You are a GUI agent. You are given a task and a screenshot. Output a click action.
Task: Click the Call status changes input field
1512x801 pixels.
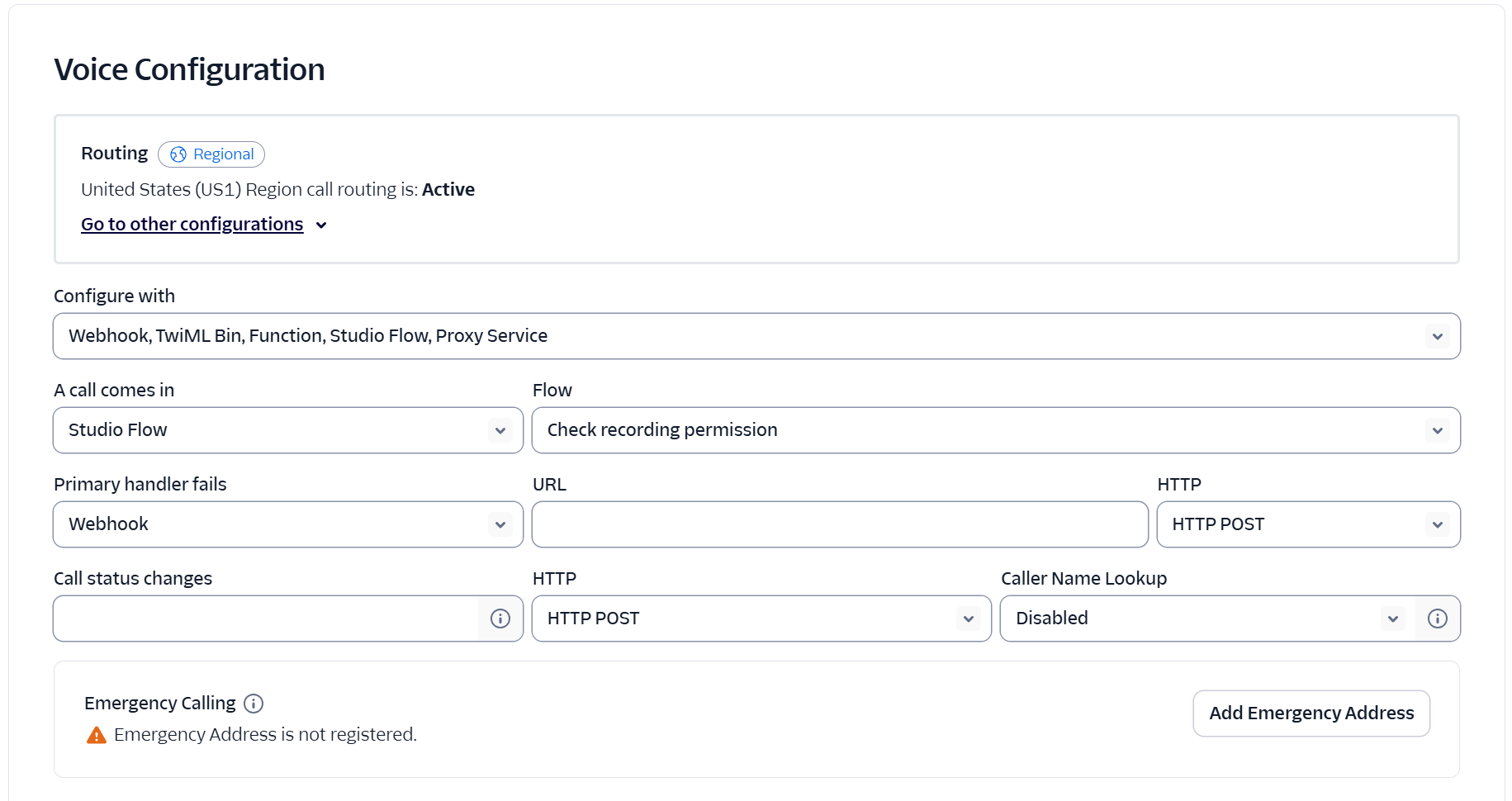pyautogui.click(x=266, y=619)
